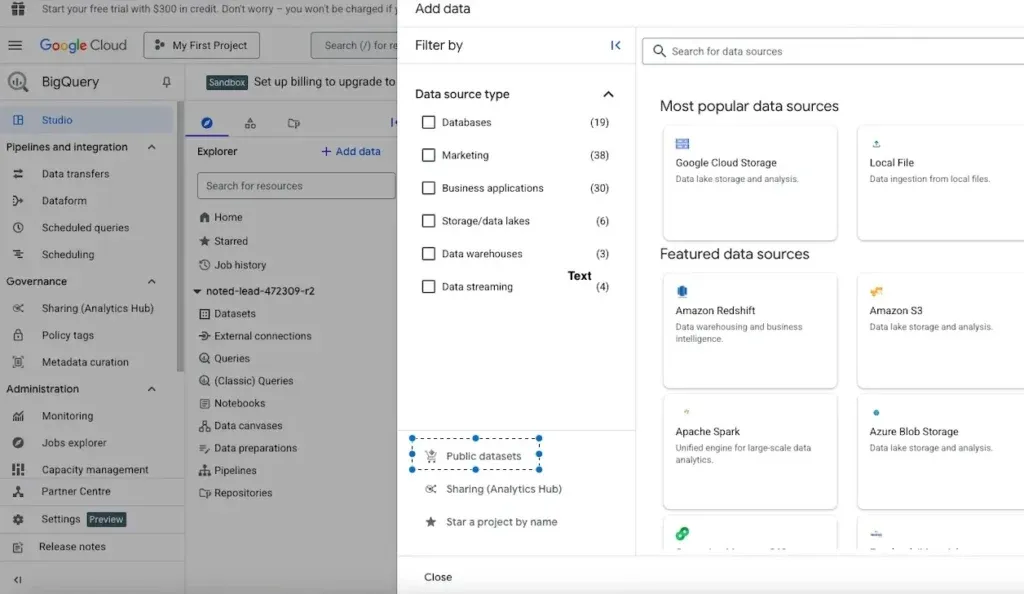Open Studio in the BigQuery sidebar
Viewport: 1024px width, 594px height.
coord(57,120)
